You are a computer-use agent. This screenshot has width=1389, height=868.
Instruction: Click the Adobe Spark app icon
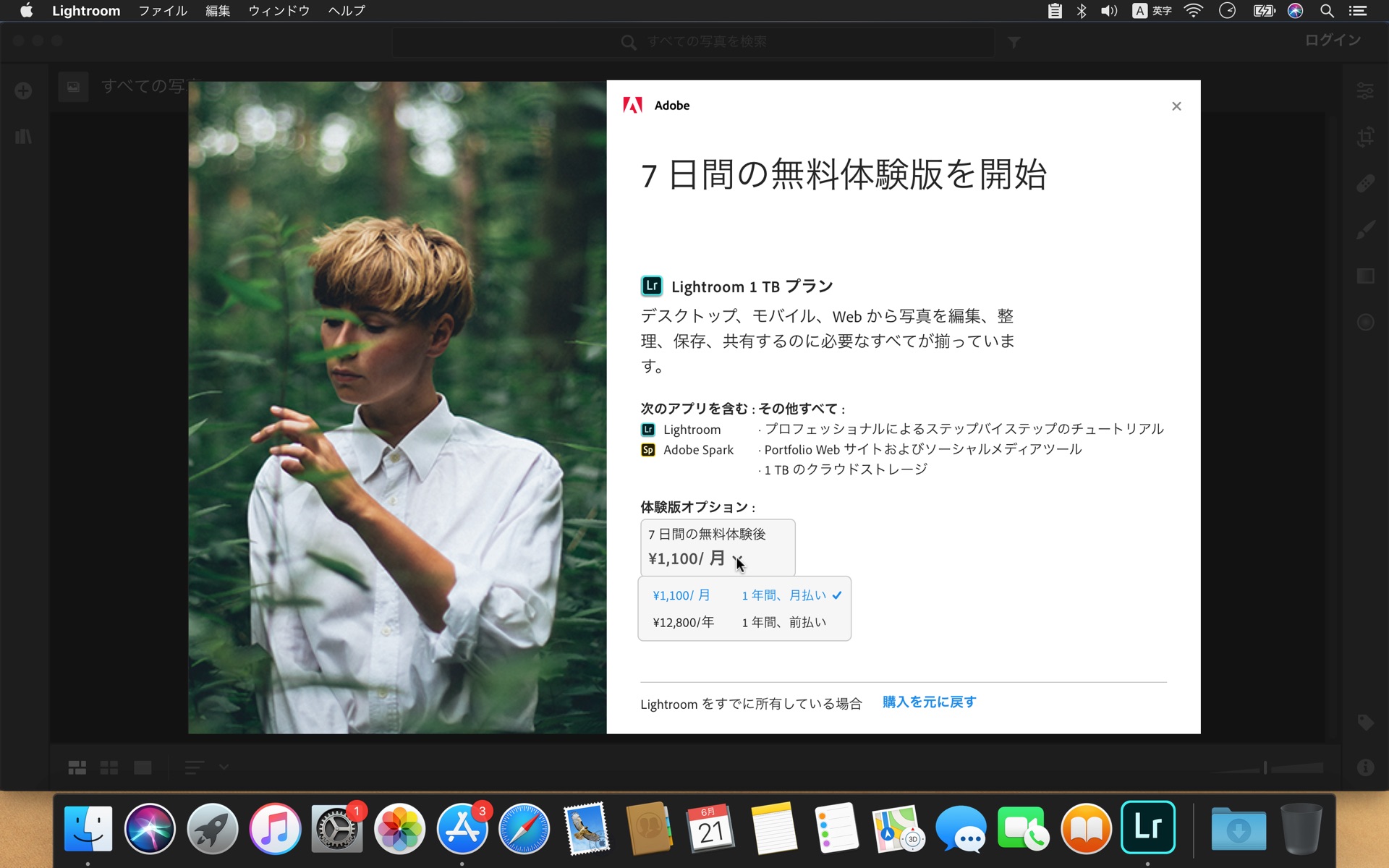[x=648, y=450]
